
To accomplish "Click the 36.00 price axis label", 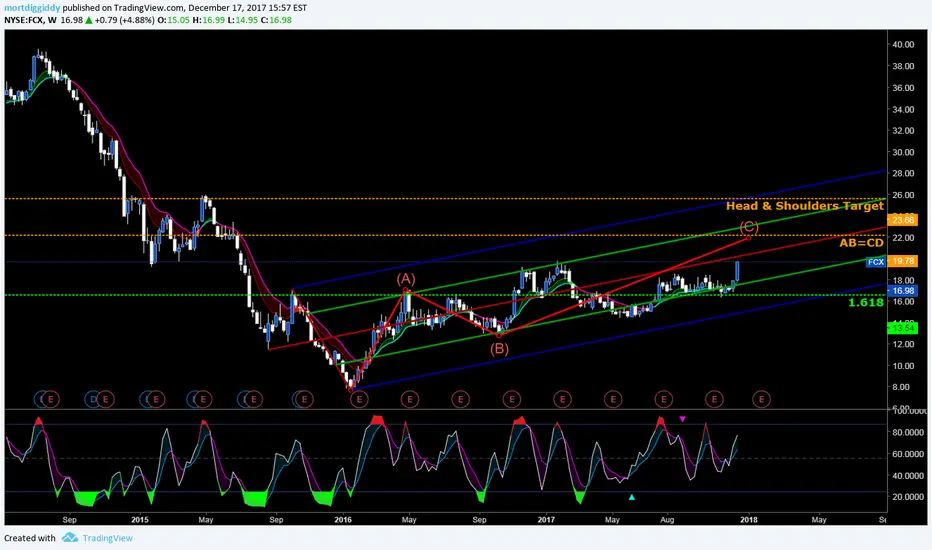I will (903, 87).
